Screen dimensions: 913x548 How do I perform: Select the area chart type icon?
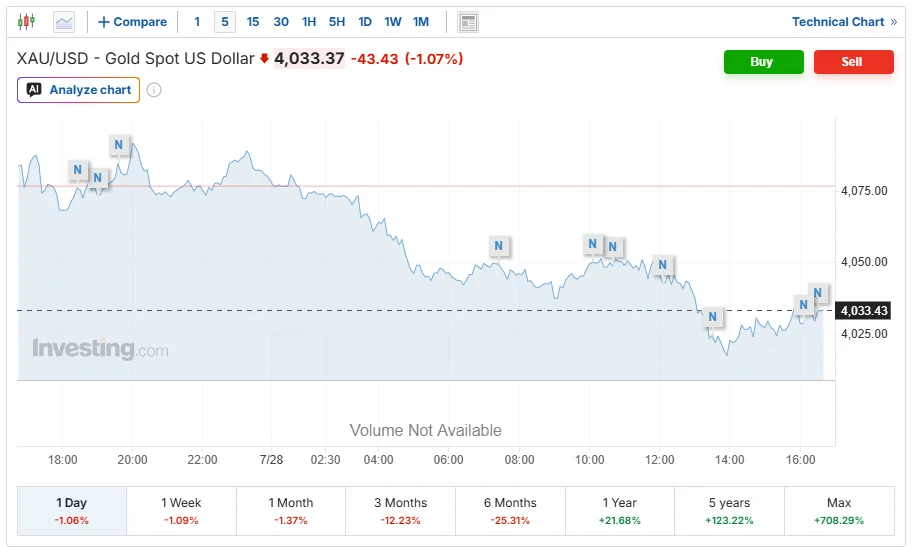64,22
